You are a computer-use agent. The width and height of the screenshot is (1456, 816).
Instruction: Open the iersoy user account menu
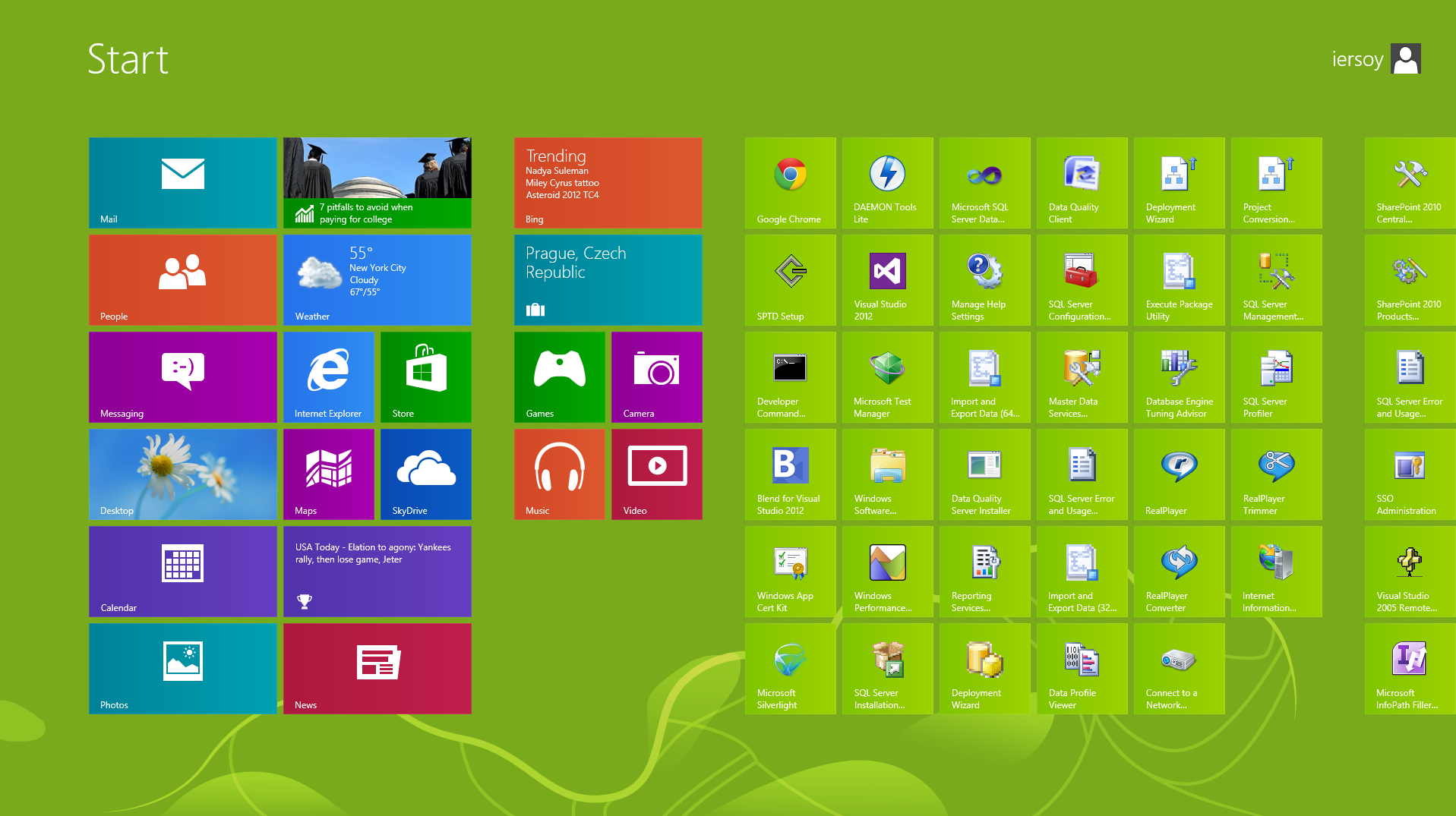tap(1375, 59)
